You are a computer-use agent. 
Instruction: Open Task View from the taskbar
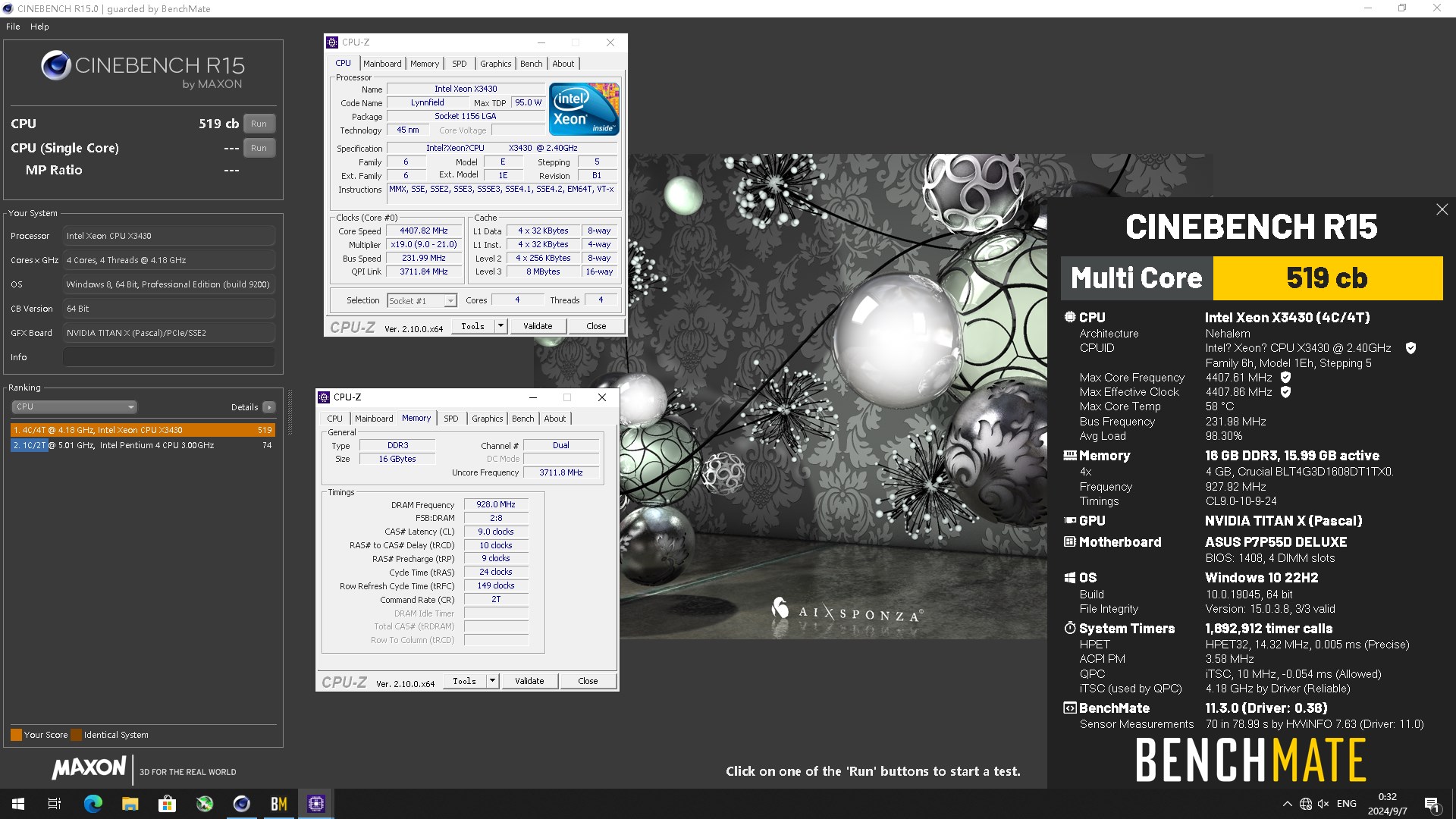(x=55, y=804)
